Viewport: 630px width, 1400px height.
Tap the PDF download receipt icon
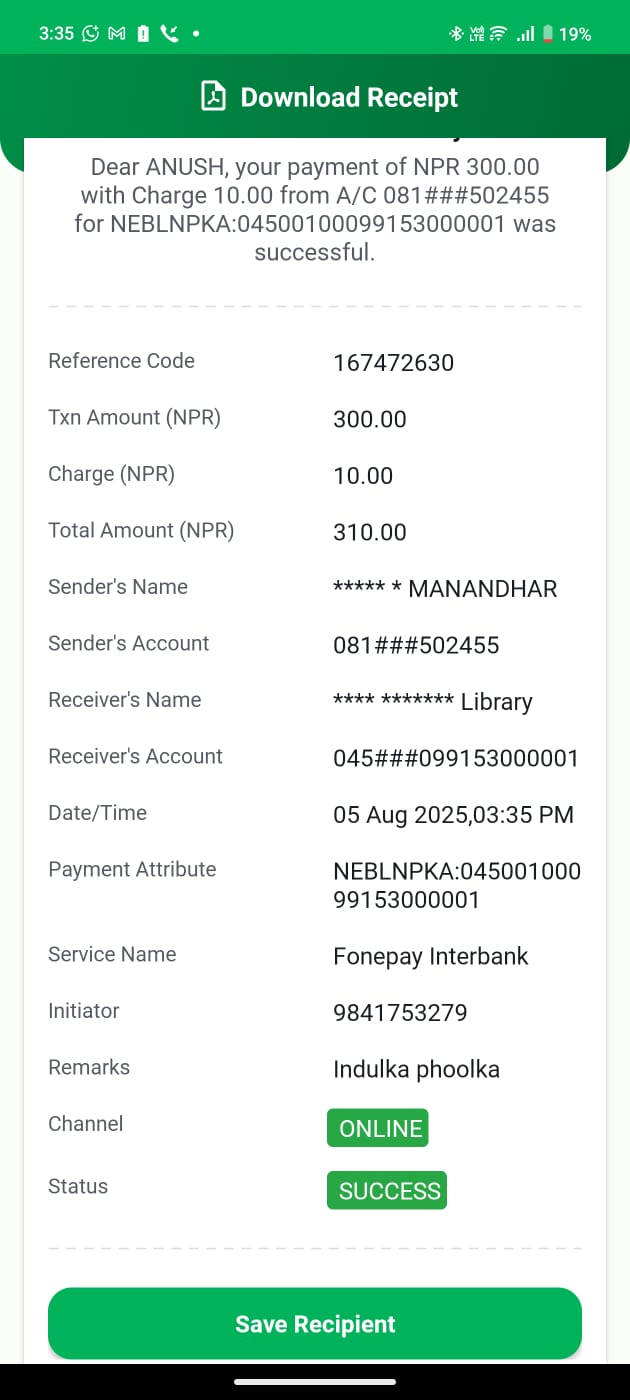click(213, 97)
